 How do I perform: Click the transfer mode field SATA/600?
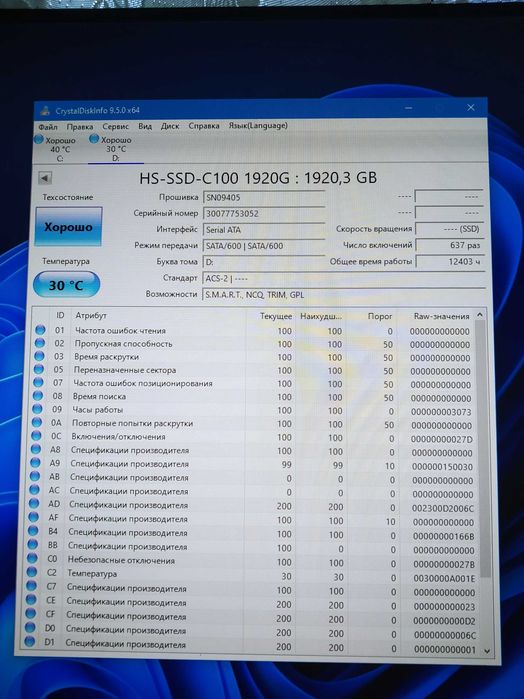coord(264,246)
